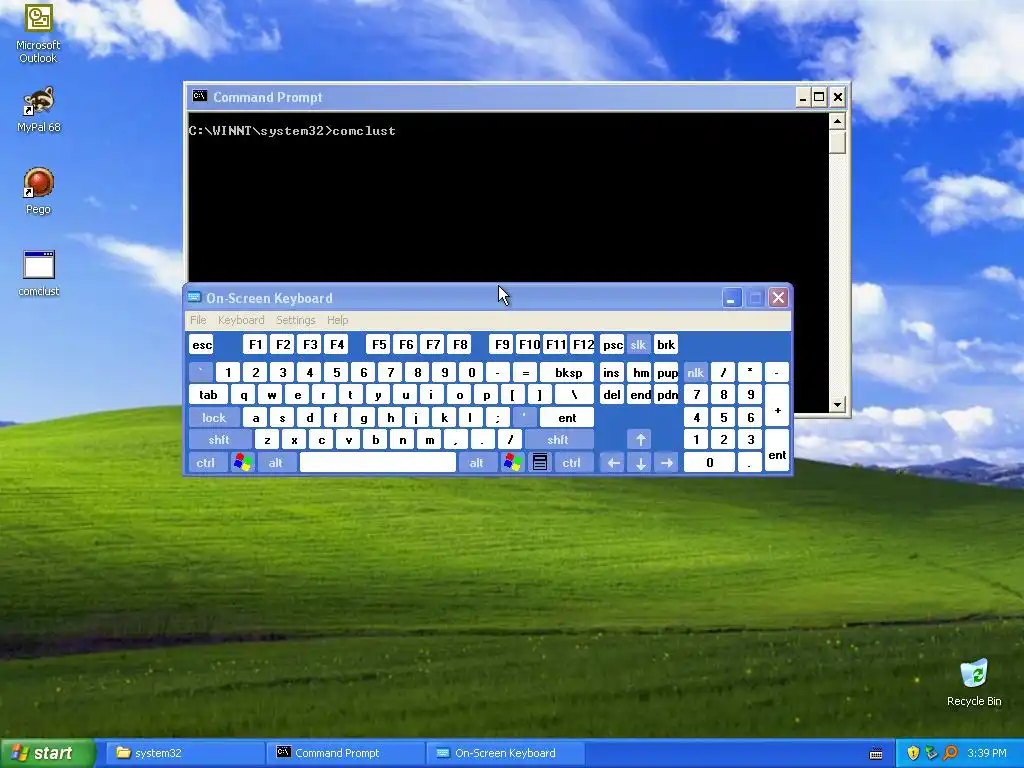
Task: Click the bksp key
Action: 568,372
